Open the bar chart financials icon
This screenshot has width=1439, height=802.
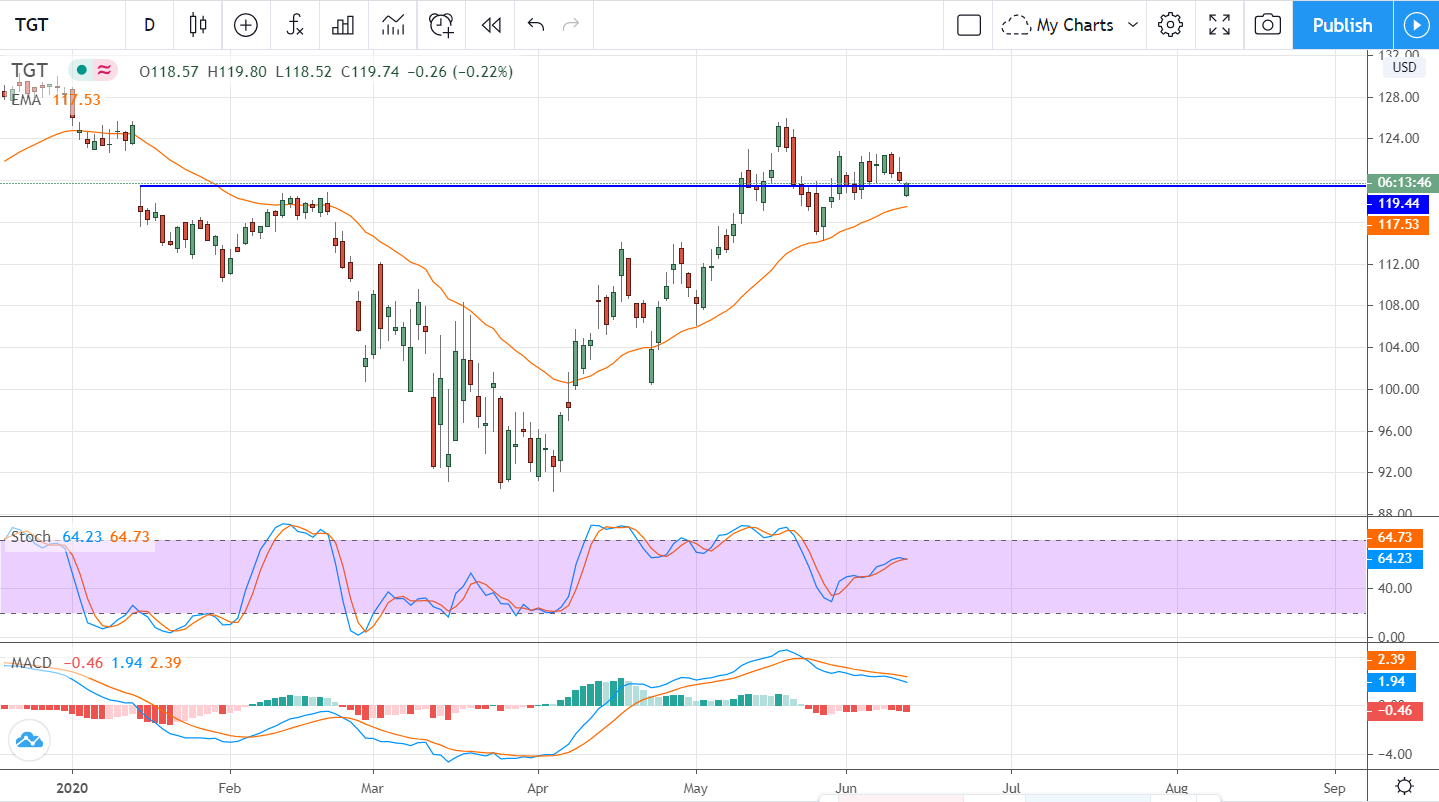343,25
